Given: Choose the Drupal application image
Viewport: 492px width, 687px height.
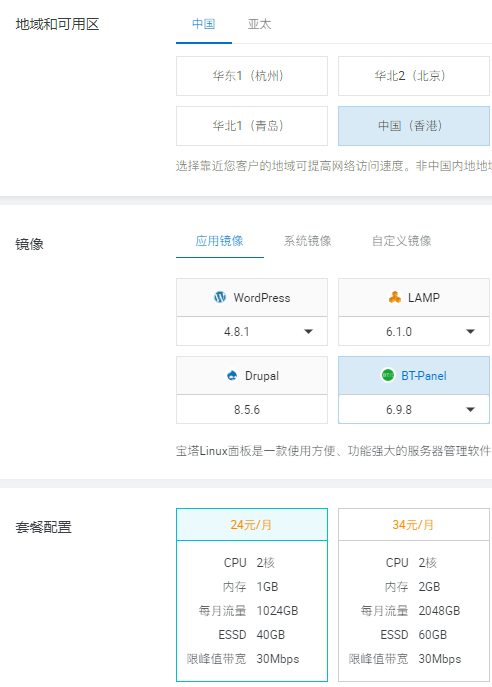Looking at the screenshot, I should (252, 375).
